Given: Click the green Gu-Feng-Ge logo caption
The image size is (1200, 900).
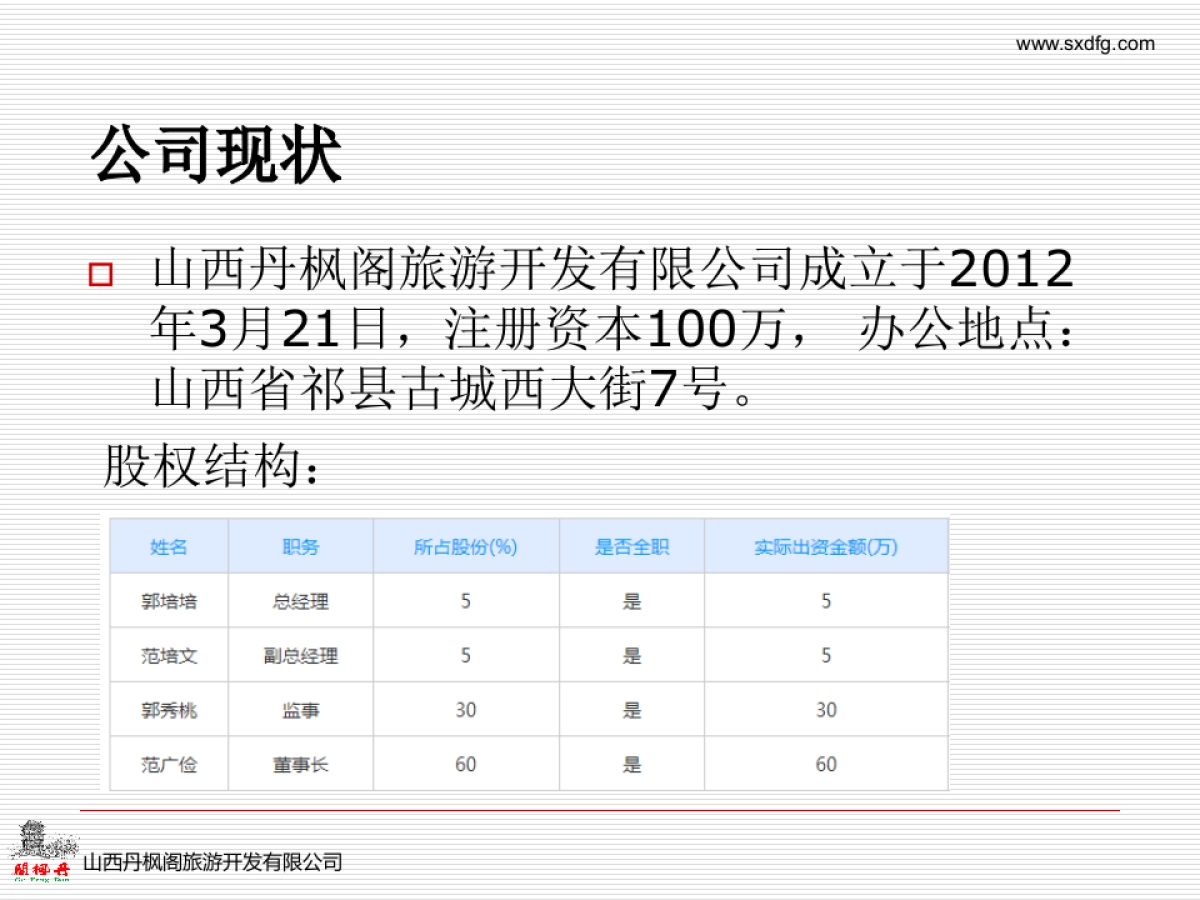Looking at the screenshot, I should coord(40,879).
